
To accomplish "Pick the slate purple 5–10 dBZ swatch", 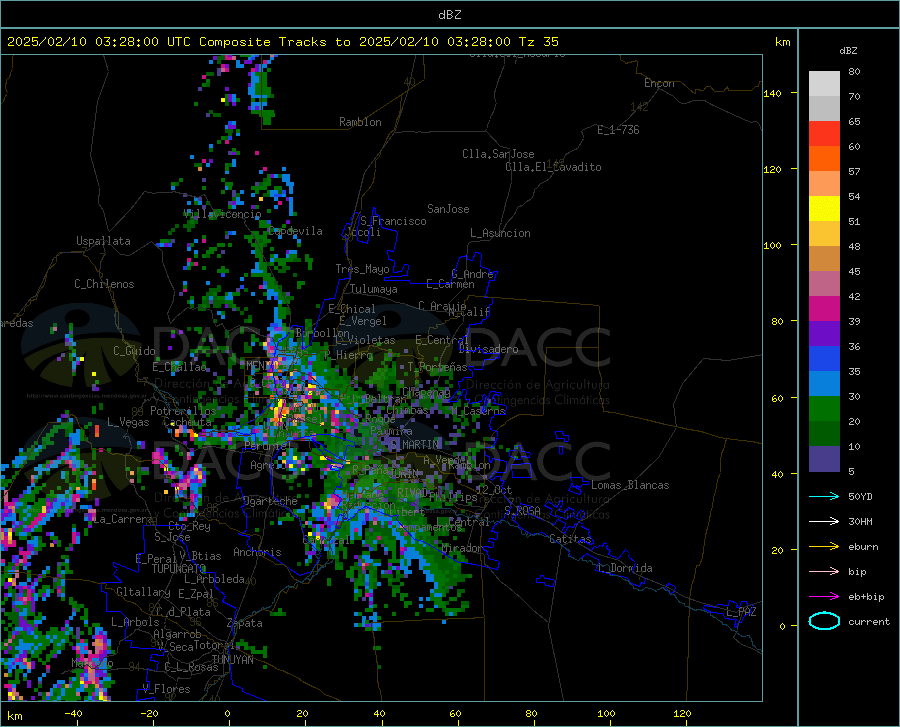I will [824, 459].
